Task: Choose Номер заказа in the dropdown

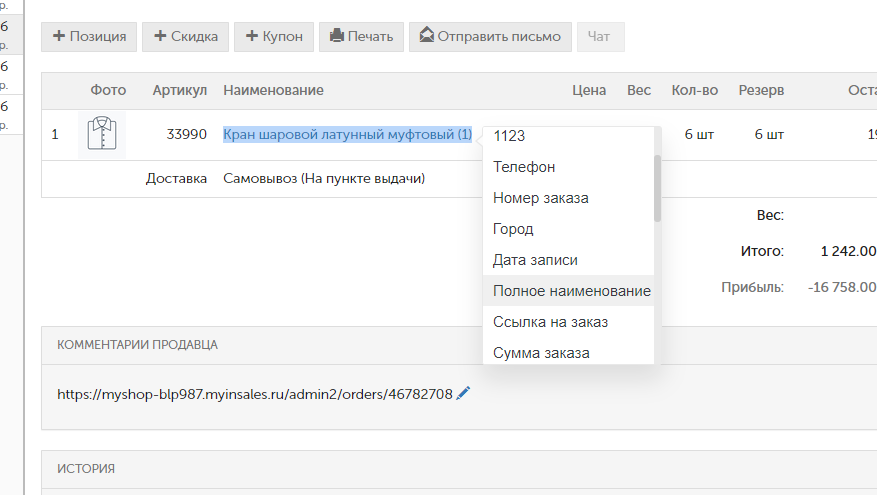Action: coord(540,198)
